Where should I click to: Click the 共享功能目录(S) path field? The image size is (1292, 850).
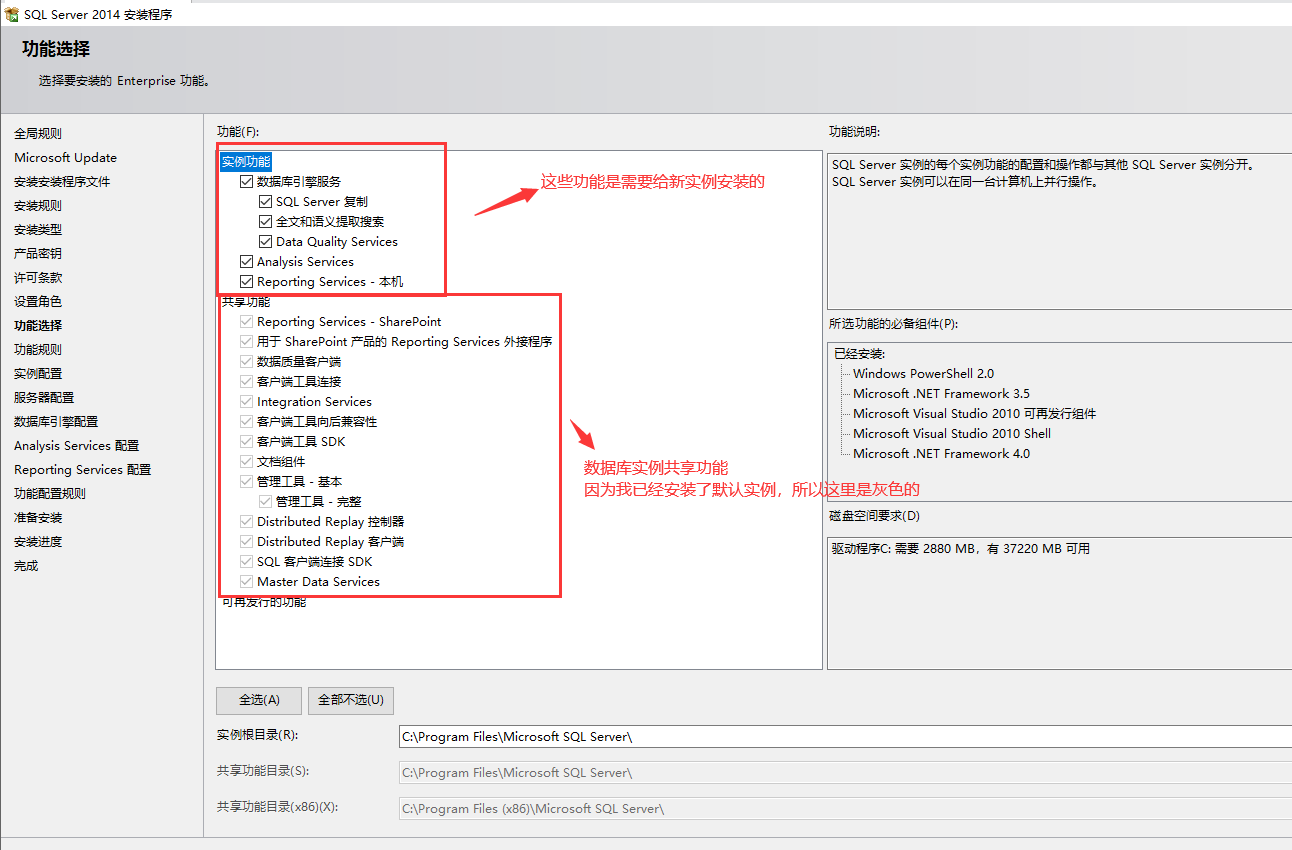[x=845, y=773]
